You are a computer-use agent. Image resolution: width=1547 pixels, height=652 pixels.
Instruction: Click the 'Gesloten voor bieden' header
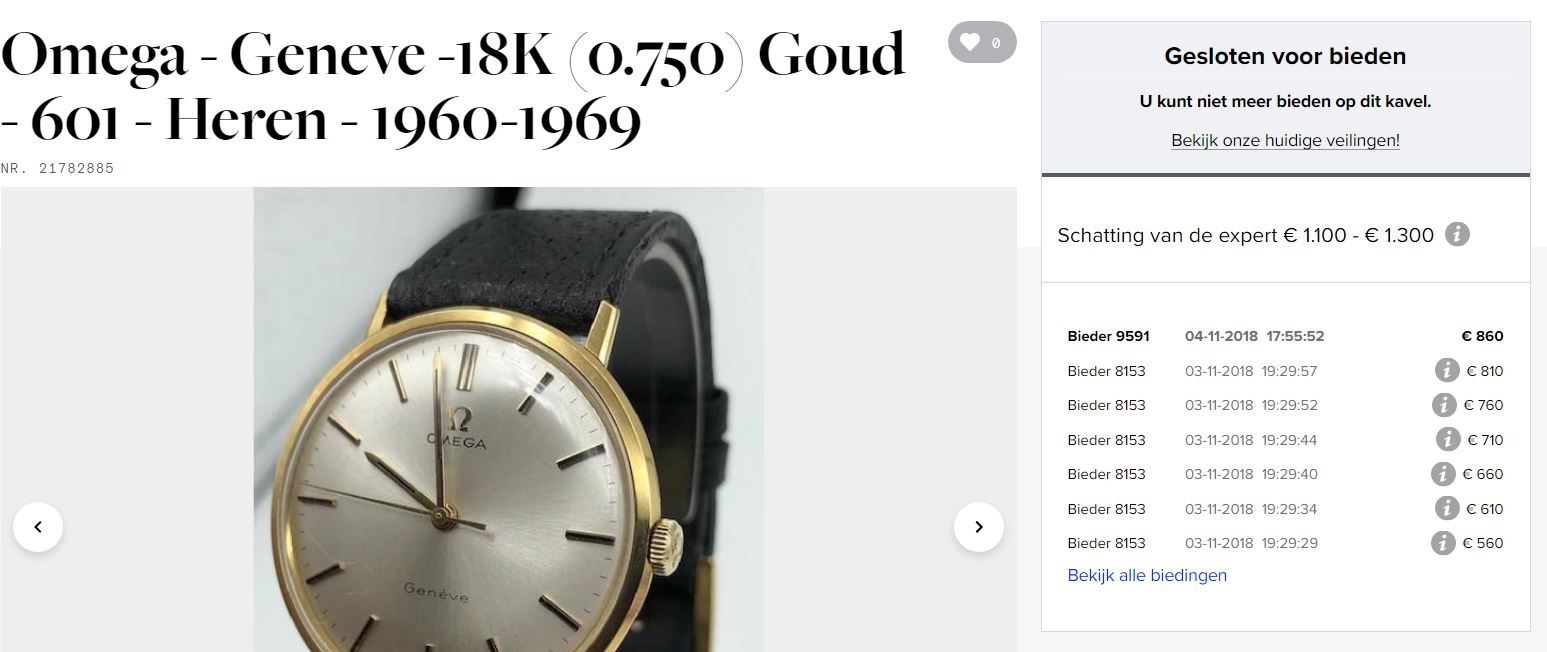(x=1285, y=57)
